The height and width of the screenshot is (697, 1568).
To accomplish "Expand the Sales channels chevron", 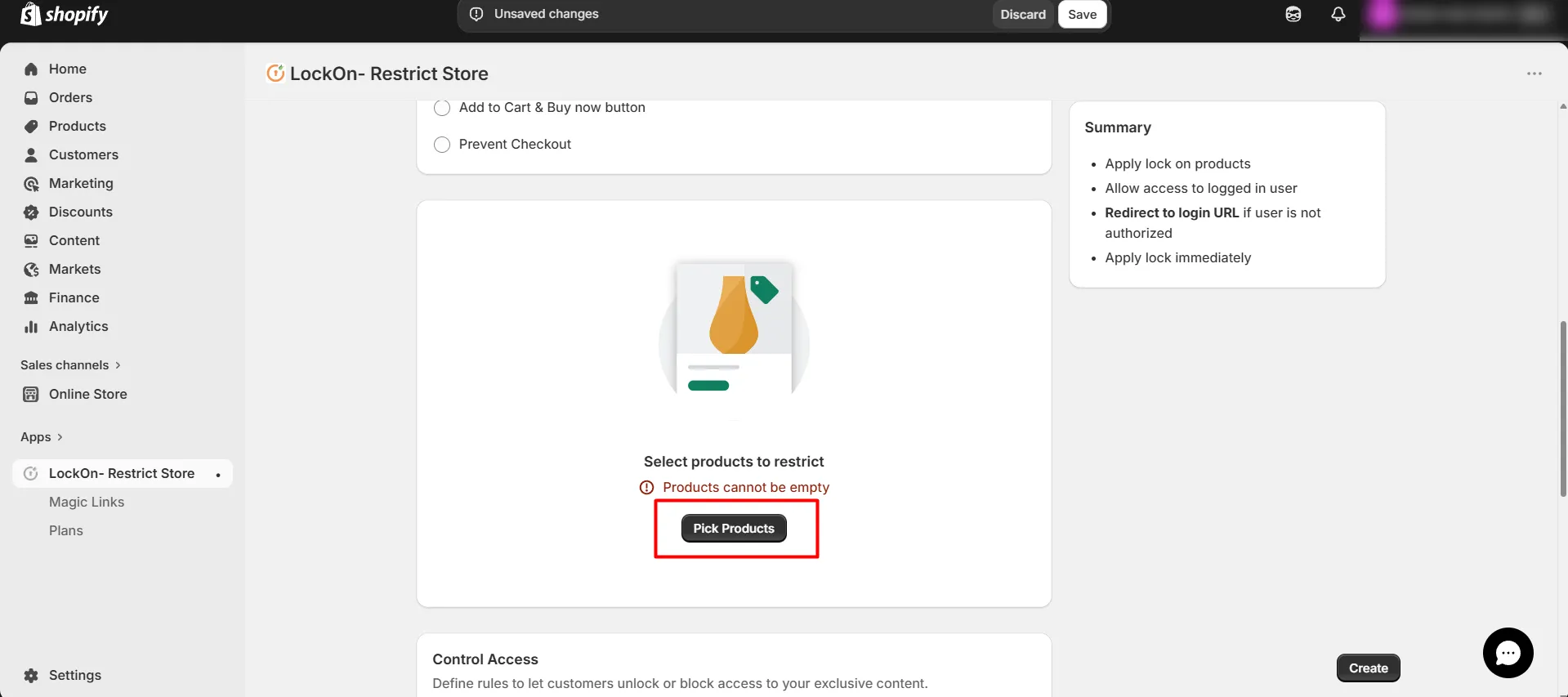I will pos(118,365).
